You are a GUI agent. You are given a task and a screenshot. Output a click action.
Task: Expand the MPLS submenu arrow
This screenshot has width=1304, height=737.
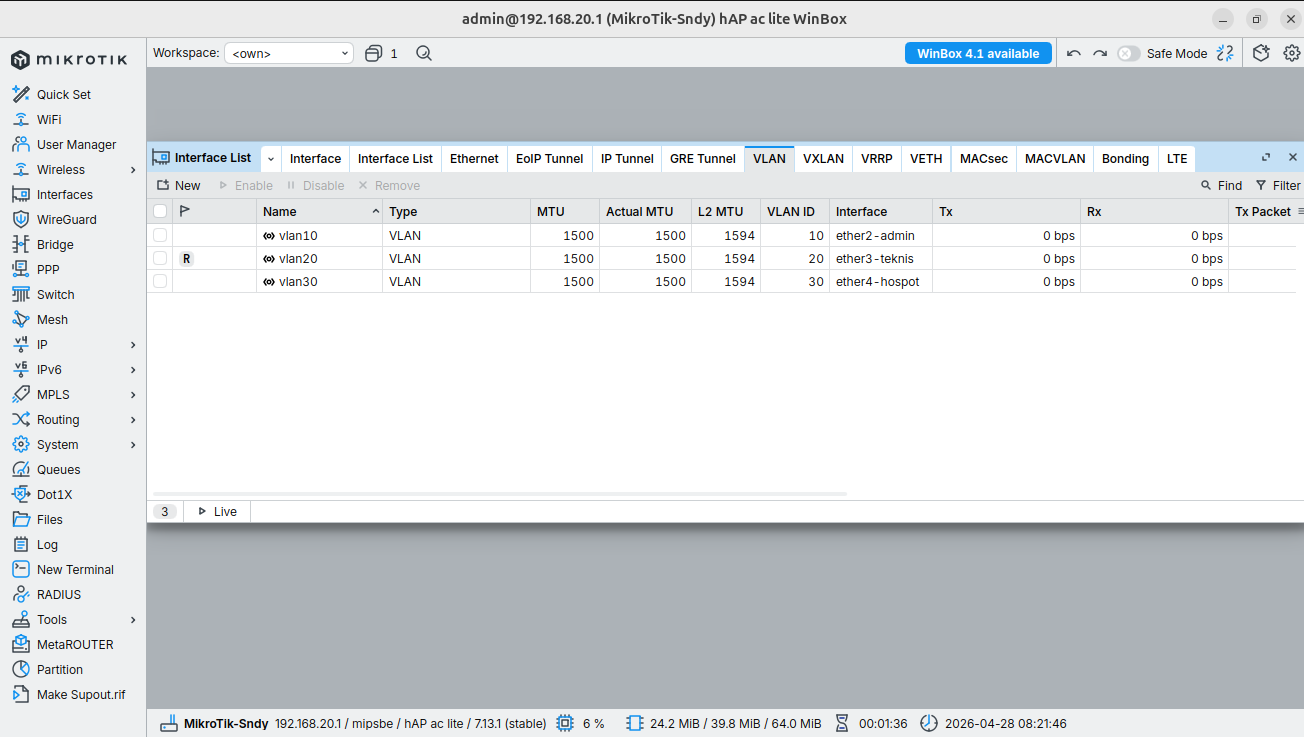coord(133,395)
